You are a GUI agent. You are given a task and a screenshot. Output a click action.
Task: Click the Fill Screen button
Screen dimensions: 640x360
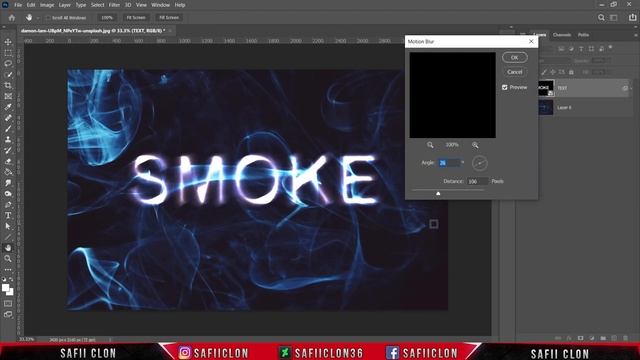tap(169, 18)
